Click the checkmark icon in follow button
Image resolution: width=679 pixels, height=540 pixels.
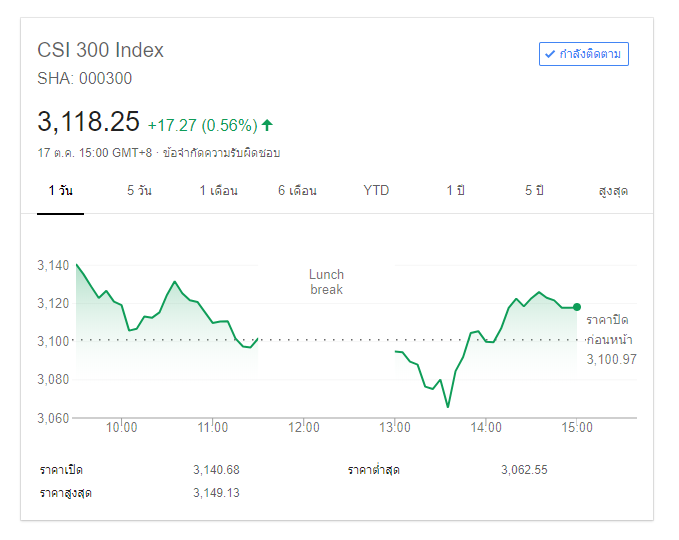click(550, 54)
